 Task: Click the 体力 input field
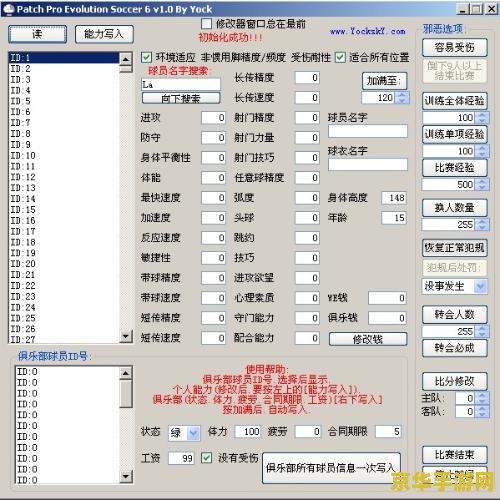point(248,432)
